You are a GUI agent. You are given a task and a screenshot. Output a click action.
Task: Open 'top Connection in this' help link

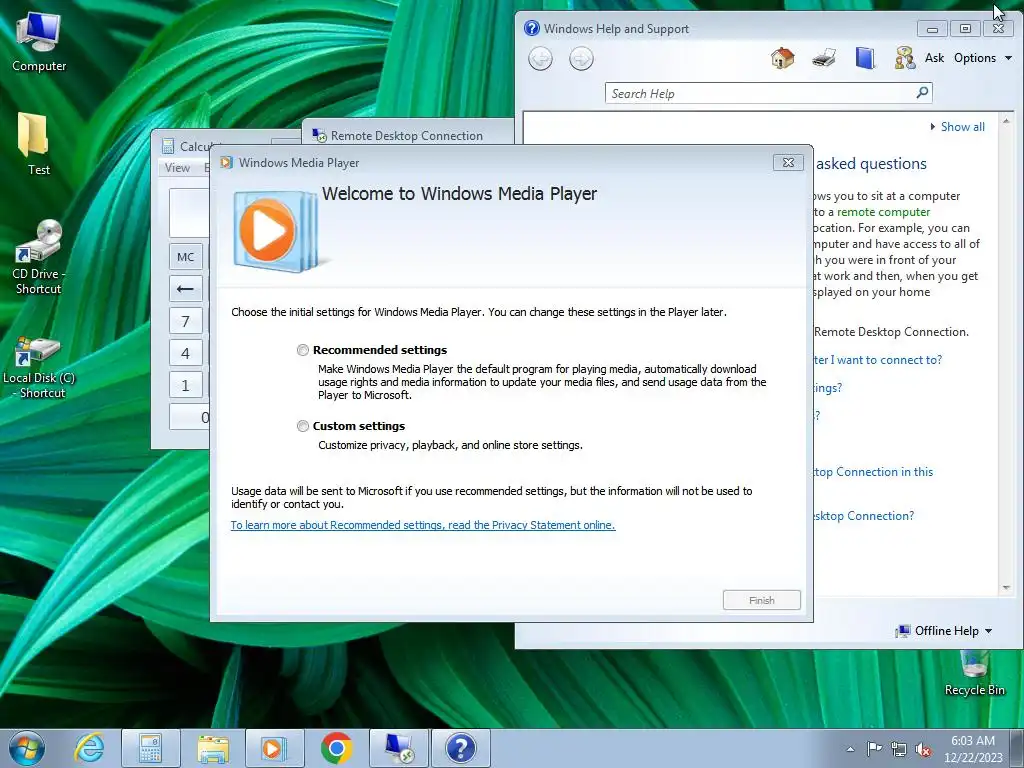click(874, 472)
